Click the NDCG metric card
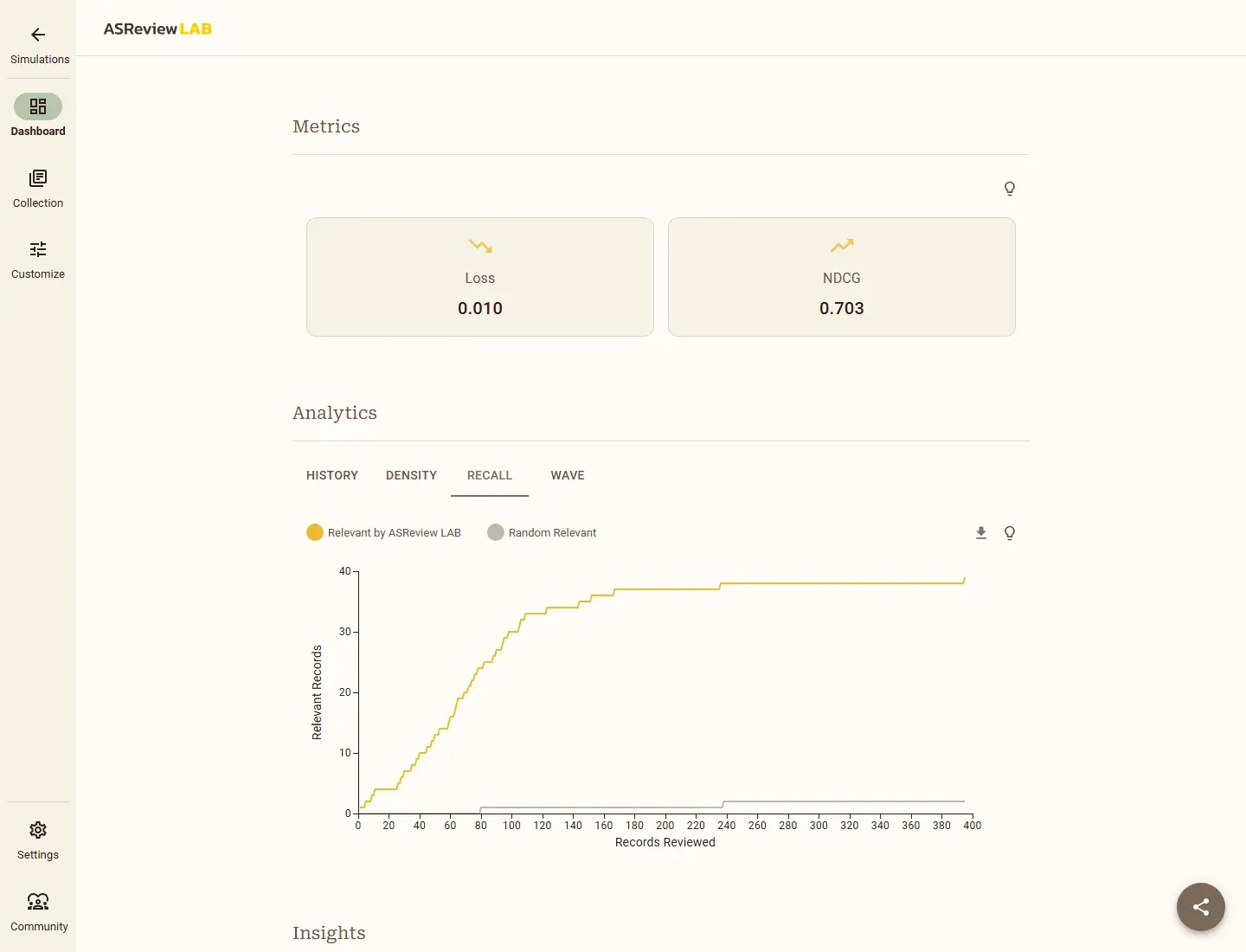 point(842,277)
